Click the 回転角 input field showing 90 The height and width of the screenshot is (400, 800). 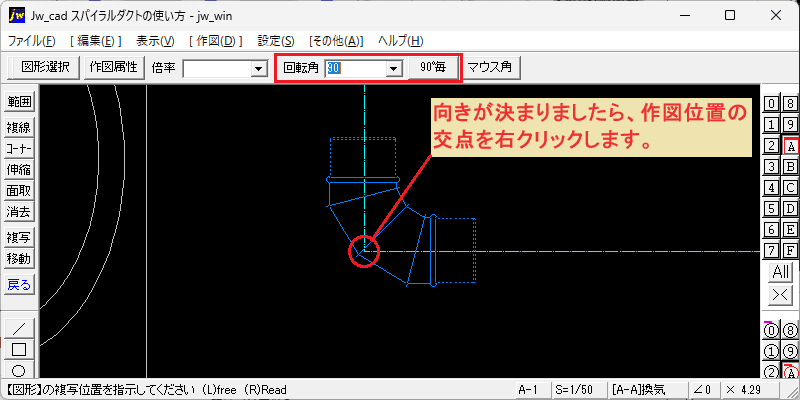tap(355, 68)
